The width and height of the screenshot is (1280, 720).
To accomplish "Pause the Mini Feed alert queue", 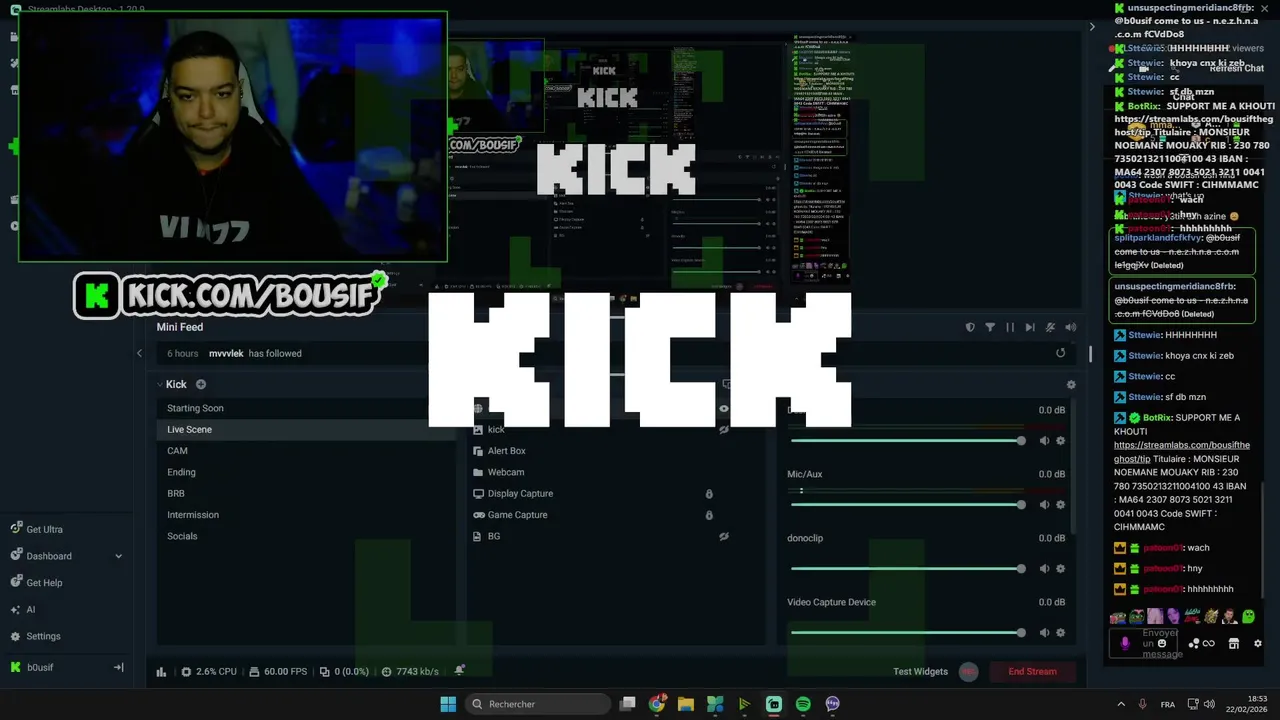I will pos(1010,327).
